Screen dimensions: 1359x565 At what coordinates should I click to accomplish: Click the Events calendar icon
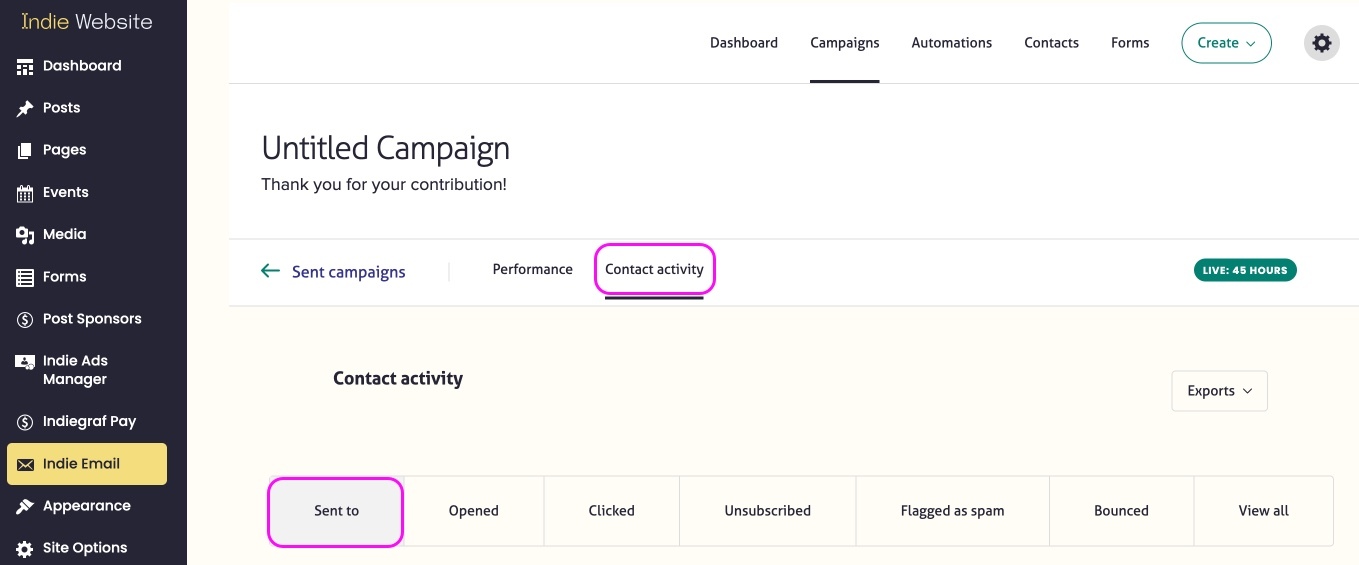(x=25, y=193)
